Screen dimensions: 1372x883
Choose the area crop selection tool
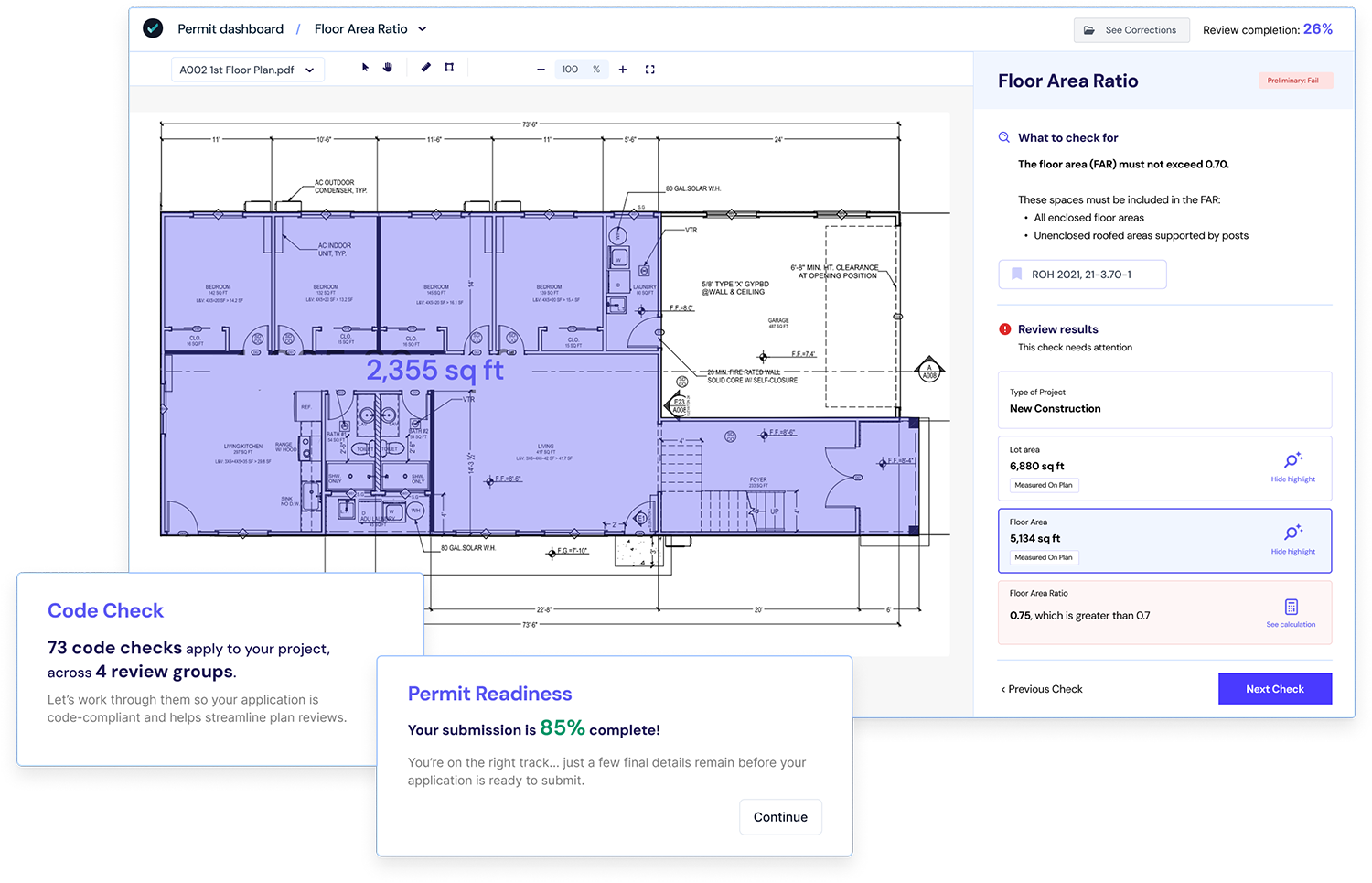[449, 68]
